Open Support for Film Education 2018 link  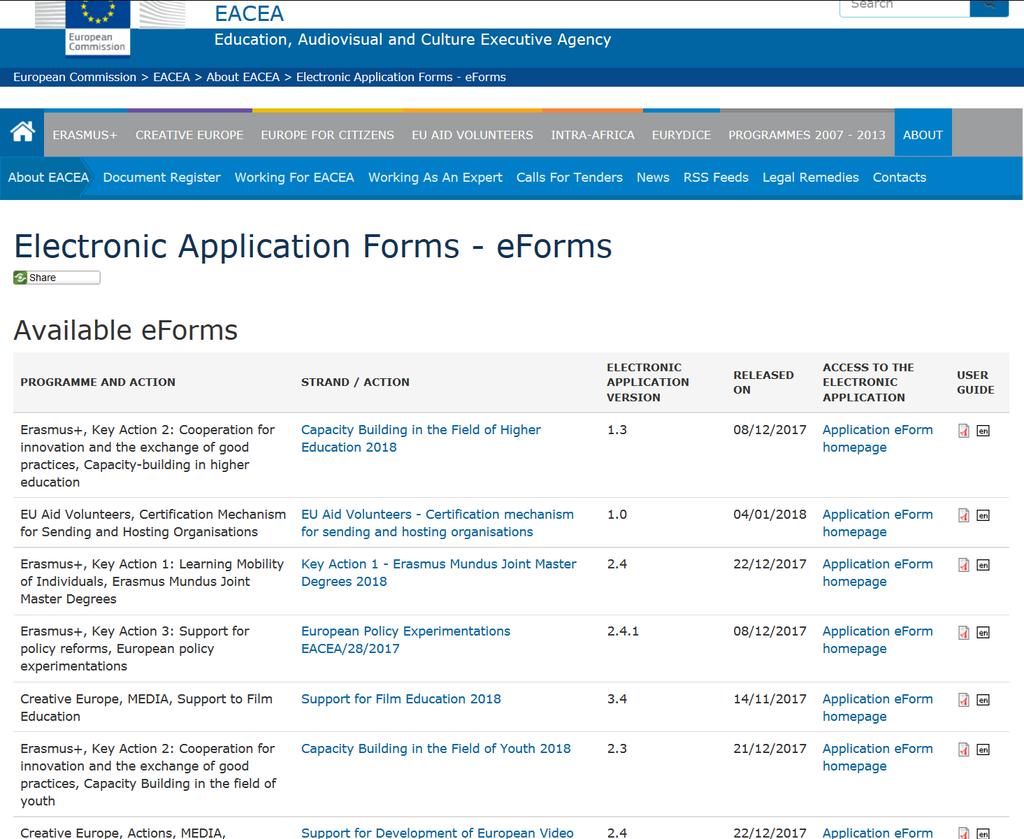point(401,699)
